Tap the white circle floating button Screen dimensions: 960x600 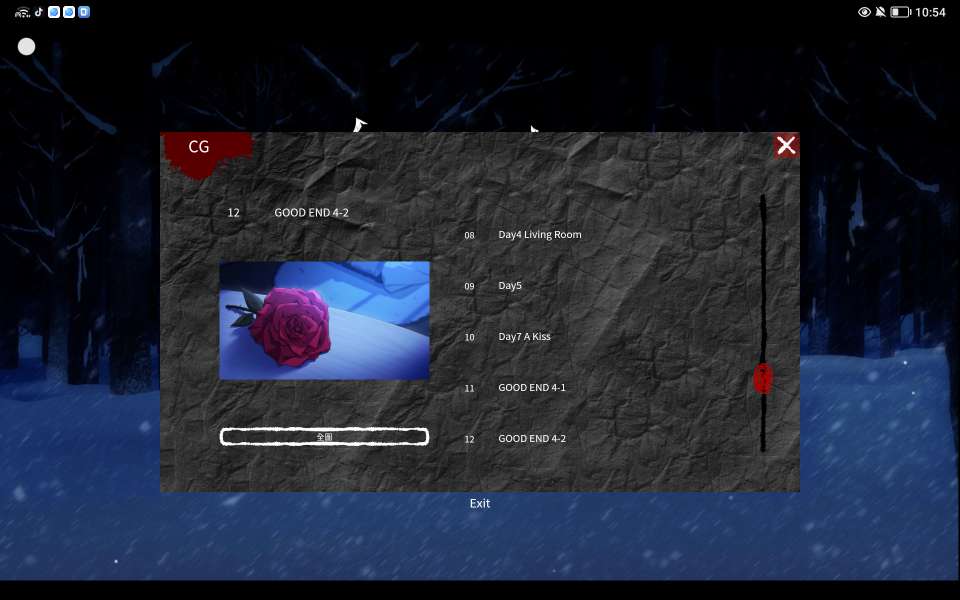click(26, 47)
